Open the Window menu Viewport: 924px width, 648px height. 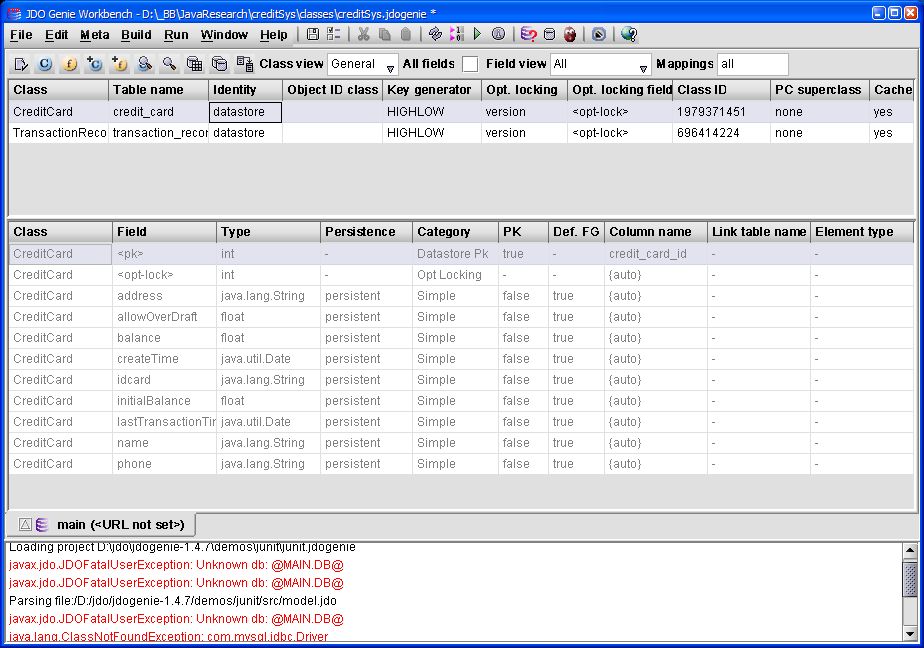[224, 35]
